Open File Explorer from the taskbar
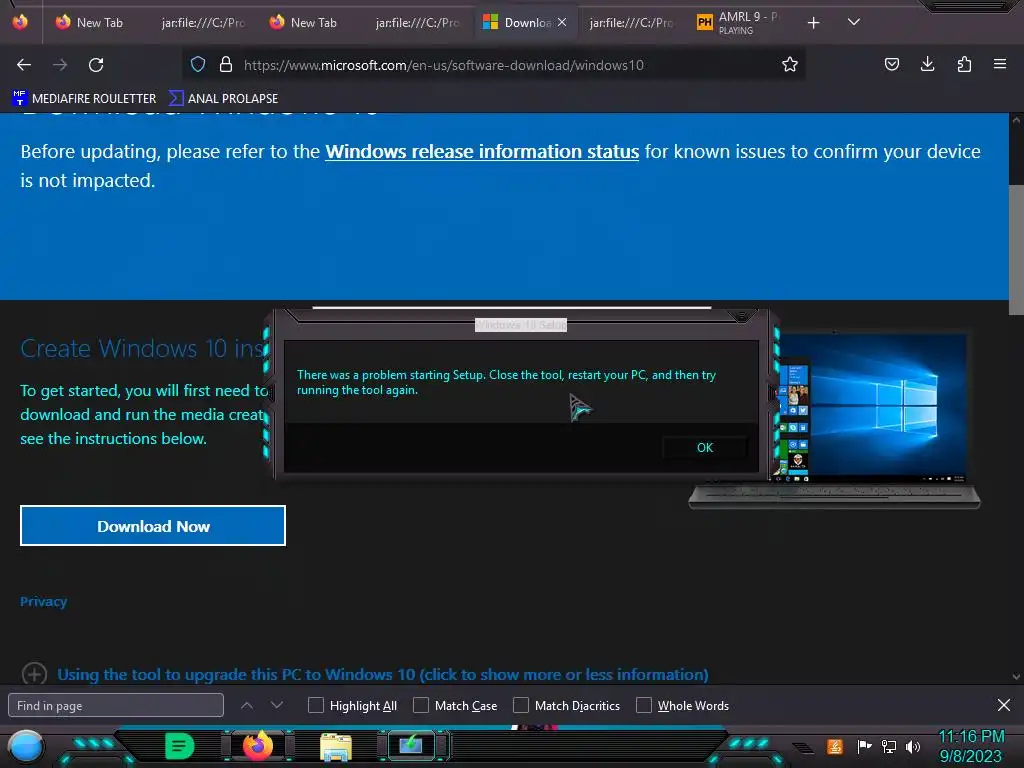Image resolution: width=1024 pixels, height=768 pixels. pyautogui.click(x=336, y=746)
